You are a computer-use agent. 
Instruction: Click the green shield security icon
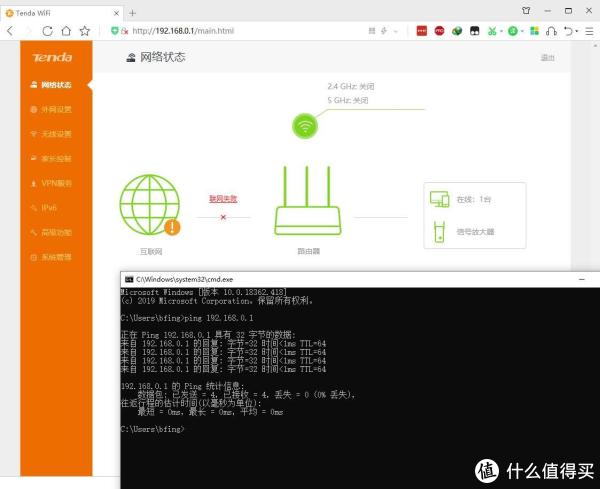(x=114, y=31)
